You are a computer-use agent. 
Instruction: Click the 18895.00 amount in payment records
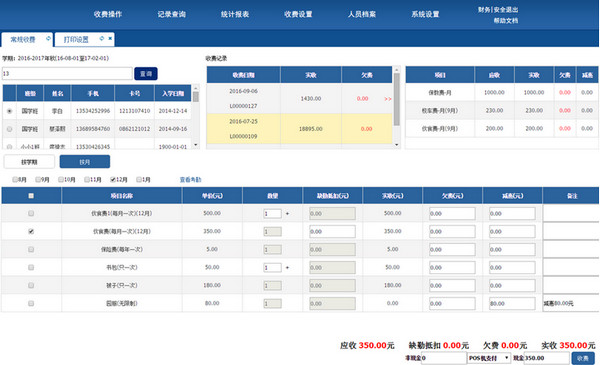[x=311, y=129]
